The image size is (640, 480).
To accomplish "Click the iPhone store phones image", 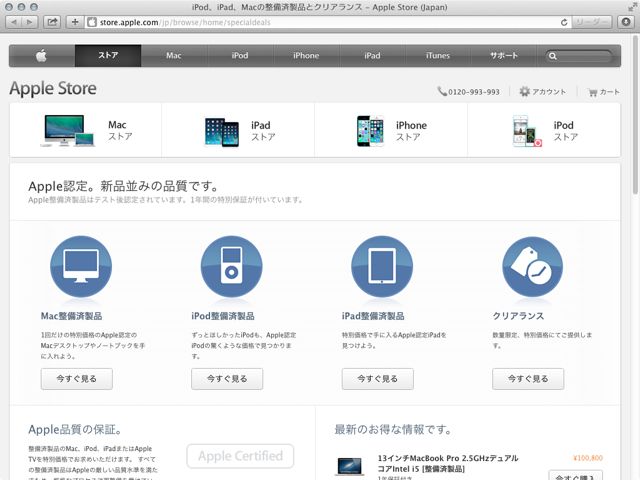I will (370, 131).
